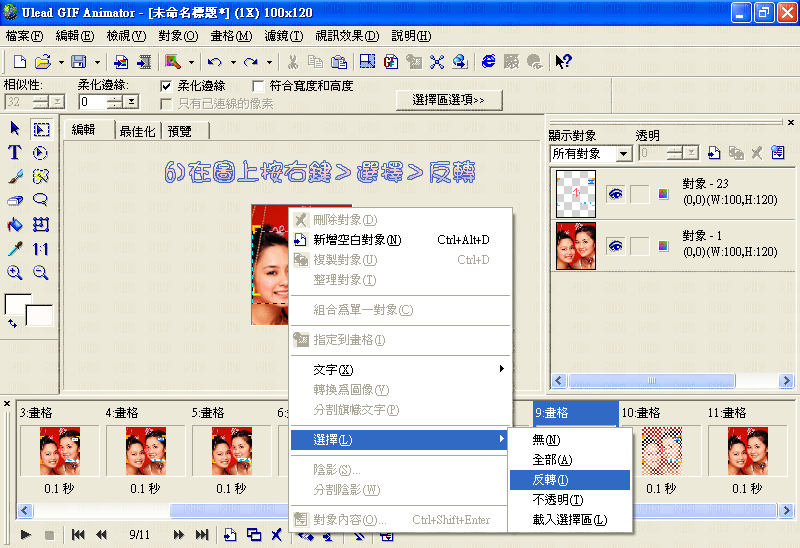Select the 11:畫格 frame thumbnail
This screenshot has height=548, width=800.
pyautogui.click(x=747, y=451)
